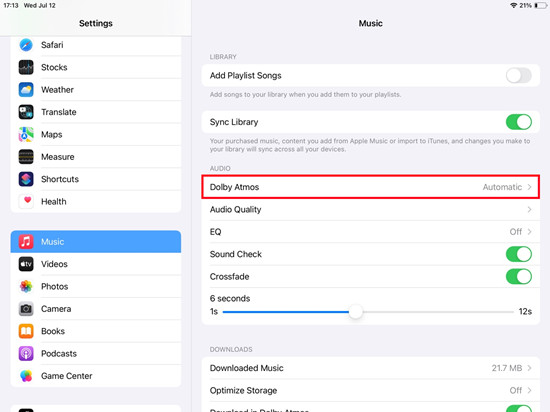Tap the Shortcuts icon

(26, 179)
